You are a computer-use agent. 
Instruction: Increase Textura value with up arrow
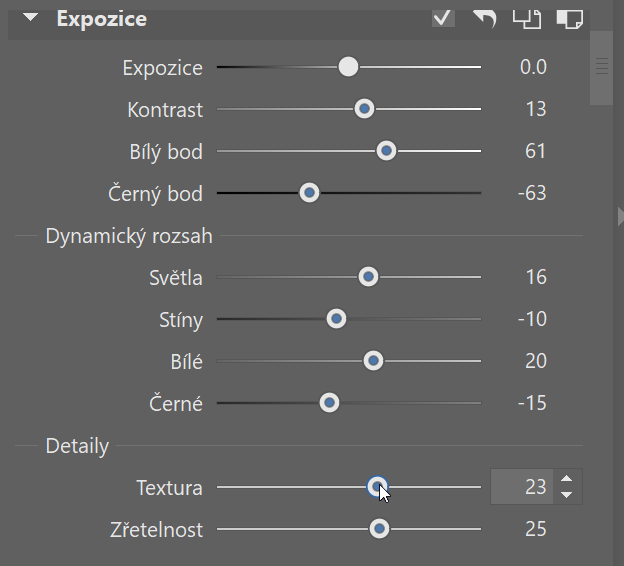tap(567, 478)
